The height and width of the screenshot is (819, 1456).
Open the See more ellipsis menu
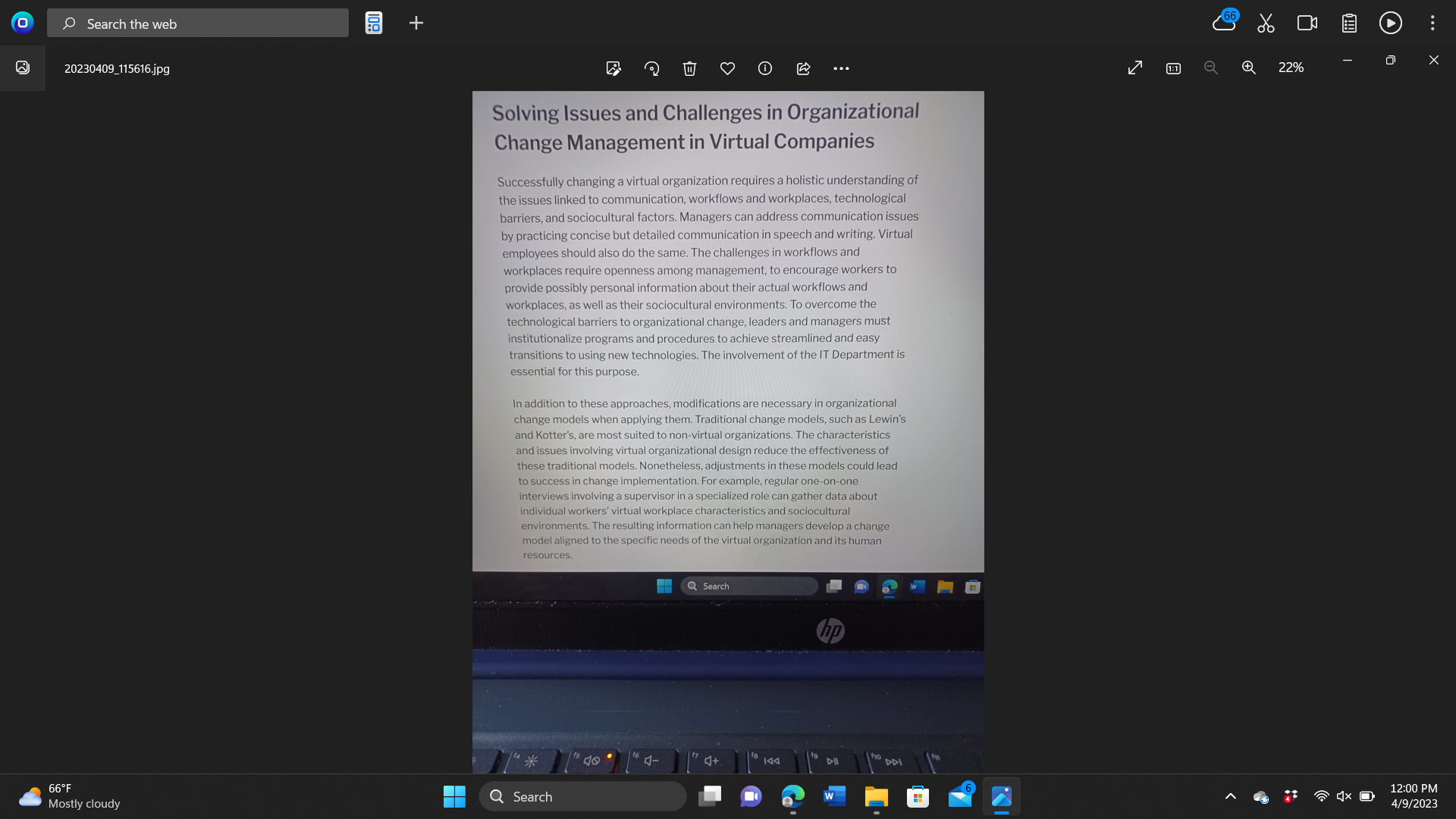coord(841,68)
